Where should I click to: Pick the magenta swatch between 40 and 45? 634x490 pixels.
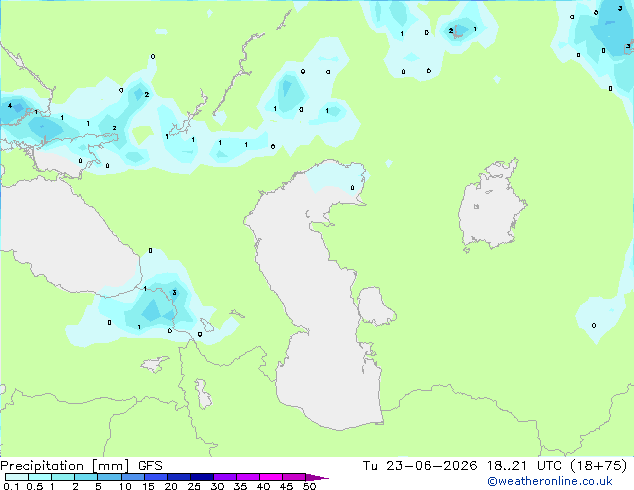pyautogui.click(x=271, y=477)
